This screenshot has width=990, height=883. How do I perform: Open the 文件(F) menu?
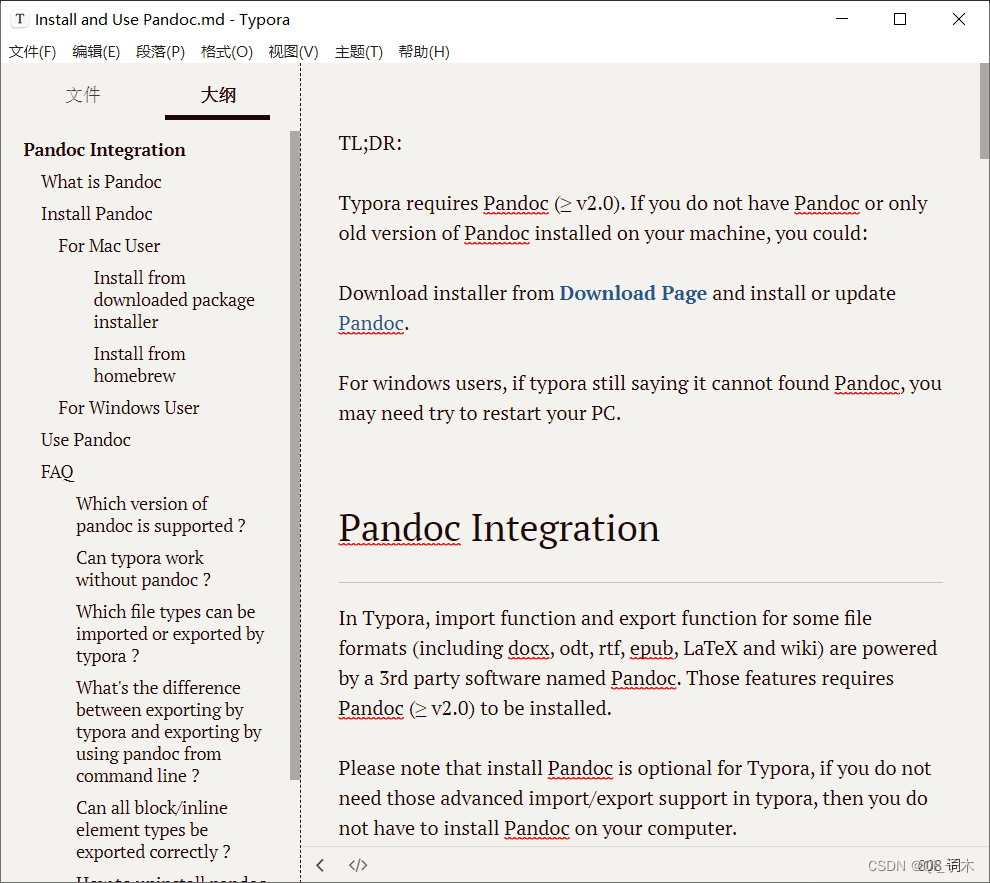click(x=32, y=52)
